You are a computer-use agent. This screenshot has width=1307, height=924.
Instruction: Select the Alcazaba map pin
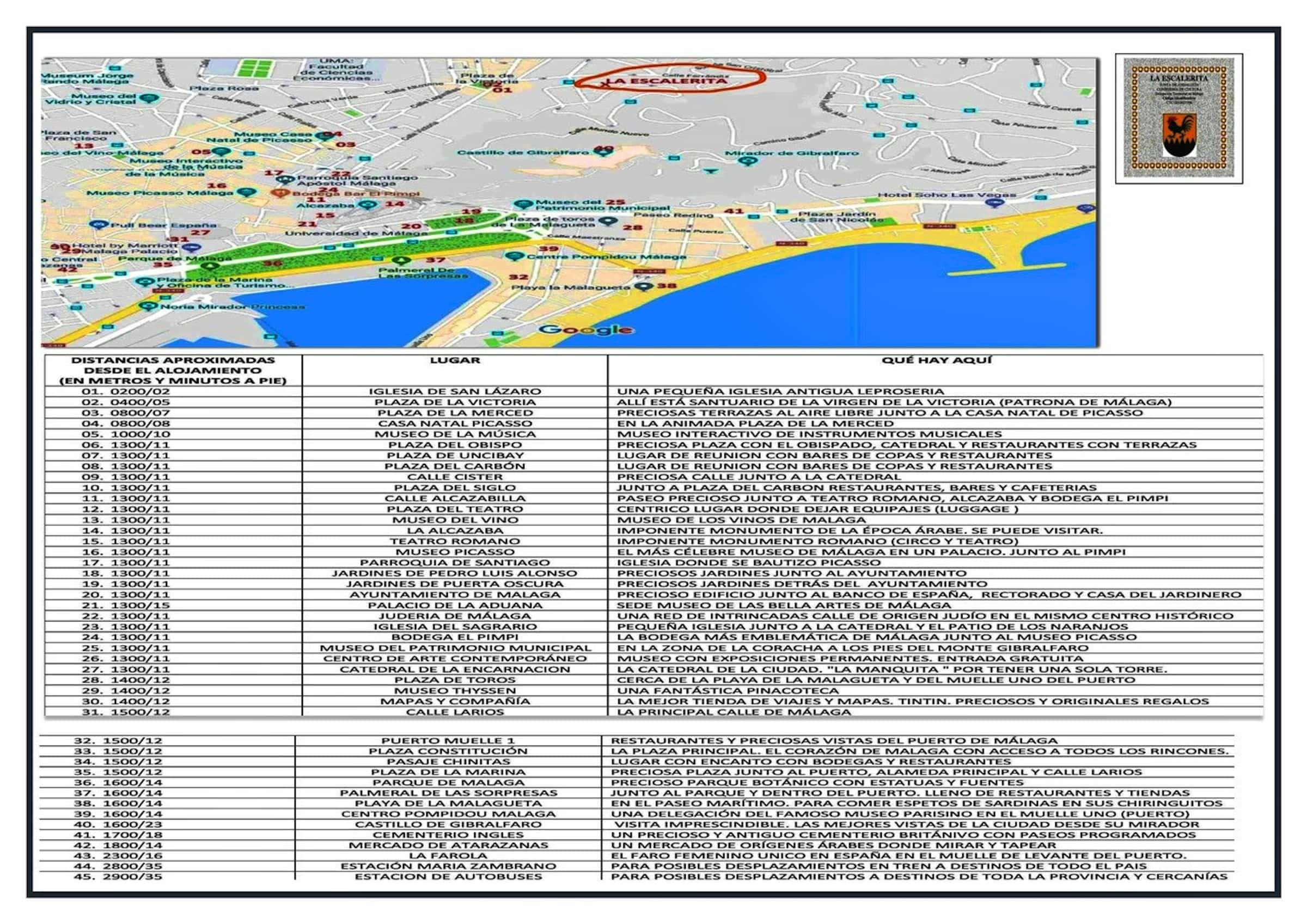pos(368,204)
